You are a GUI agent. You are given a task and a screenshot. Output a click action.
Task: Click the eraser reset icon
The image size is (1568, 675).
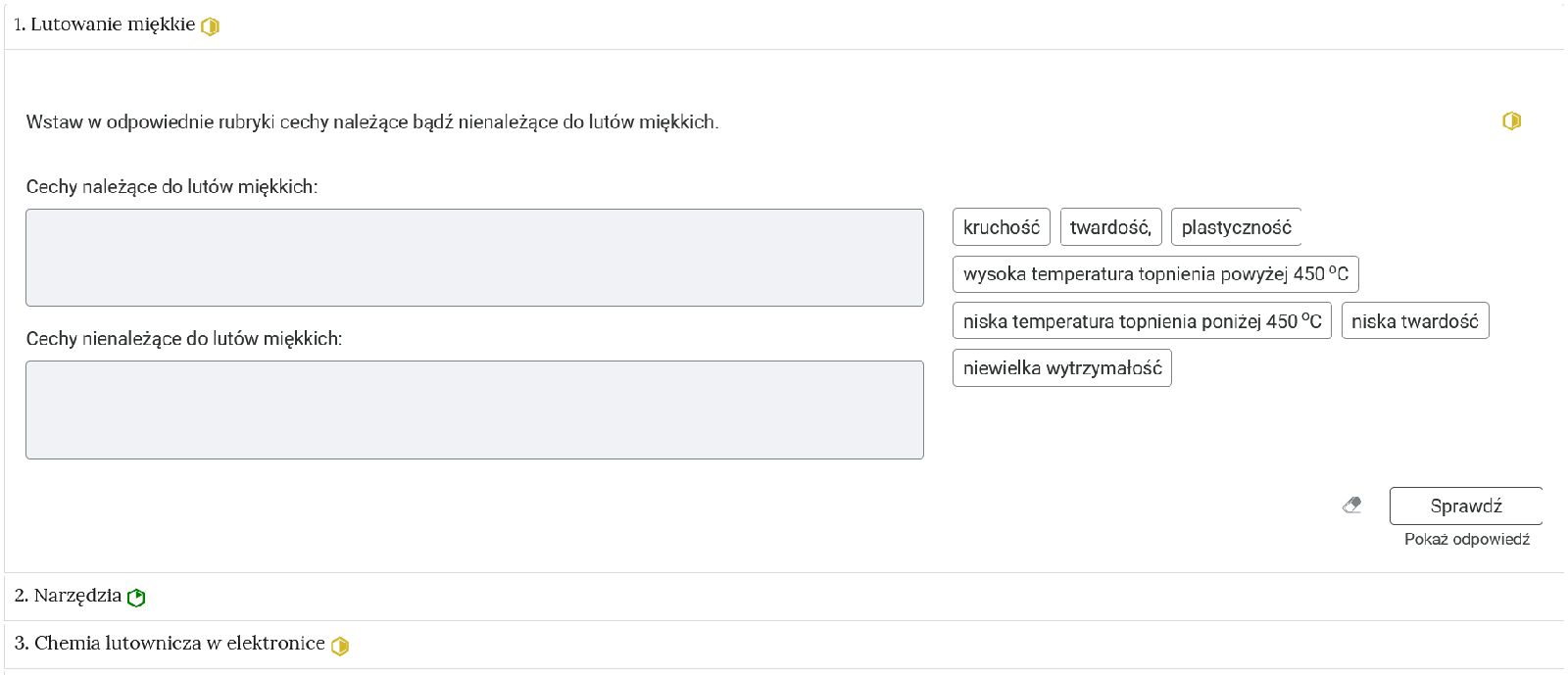1352,506
